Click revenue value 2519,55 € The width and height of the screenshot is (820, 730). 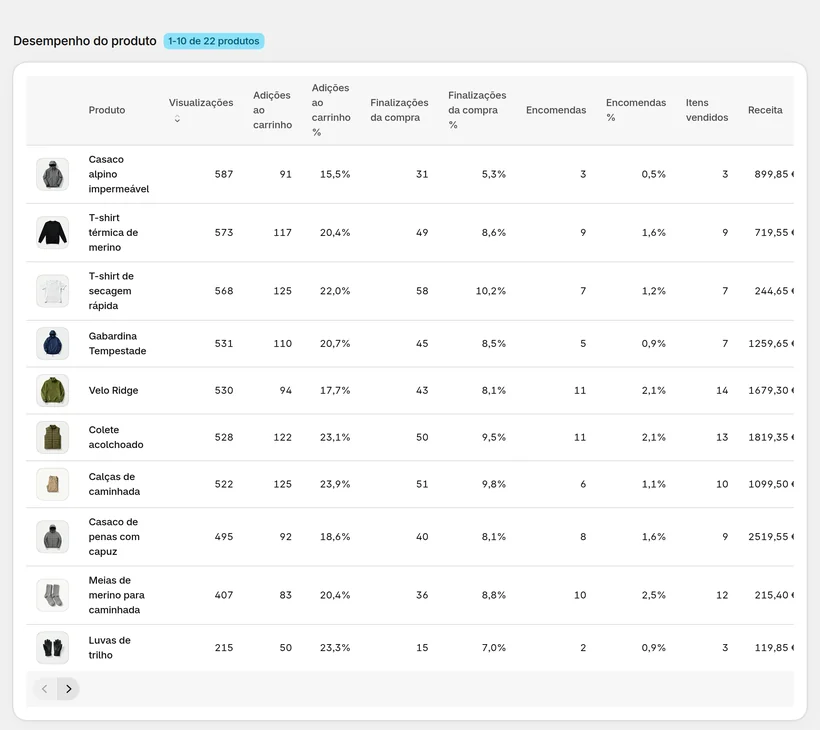click(x=771, y=537)
